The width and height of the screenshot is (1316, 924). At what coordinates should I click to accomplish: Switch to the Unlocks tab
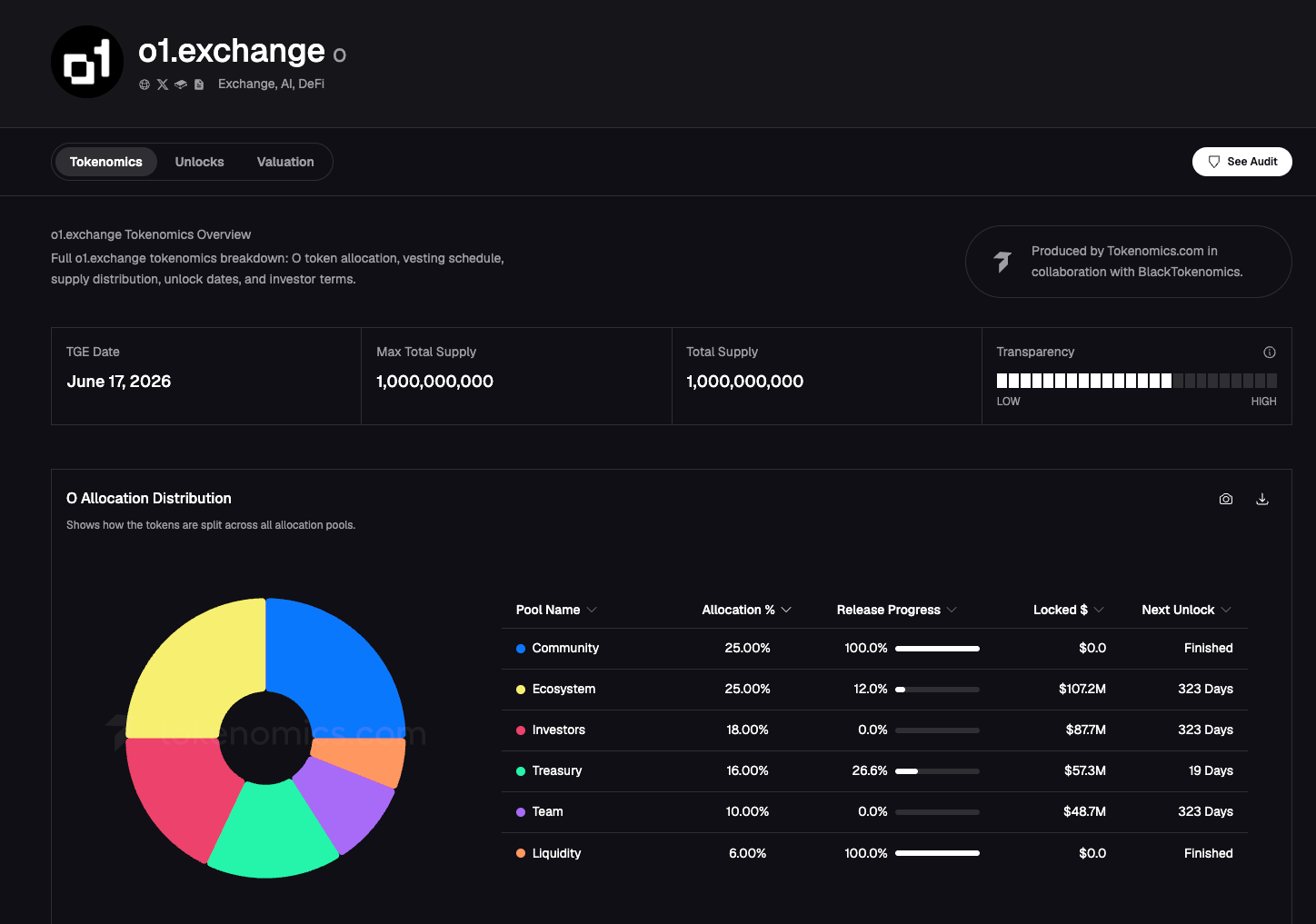coord(199,162)
